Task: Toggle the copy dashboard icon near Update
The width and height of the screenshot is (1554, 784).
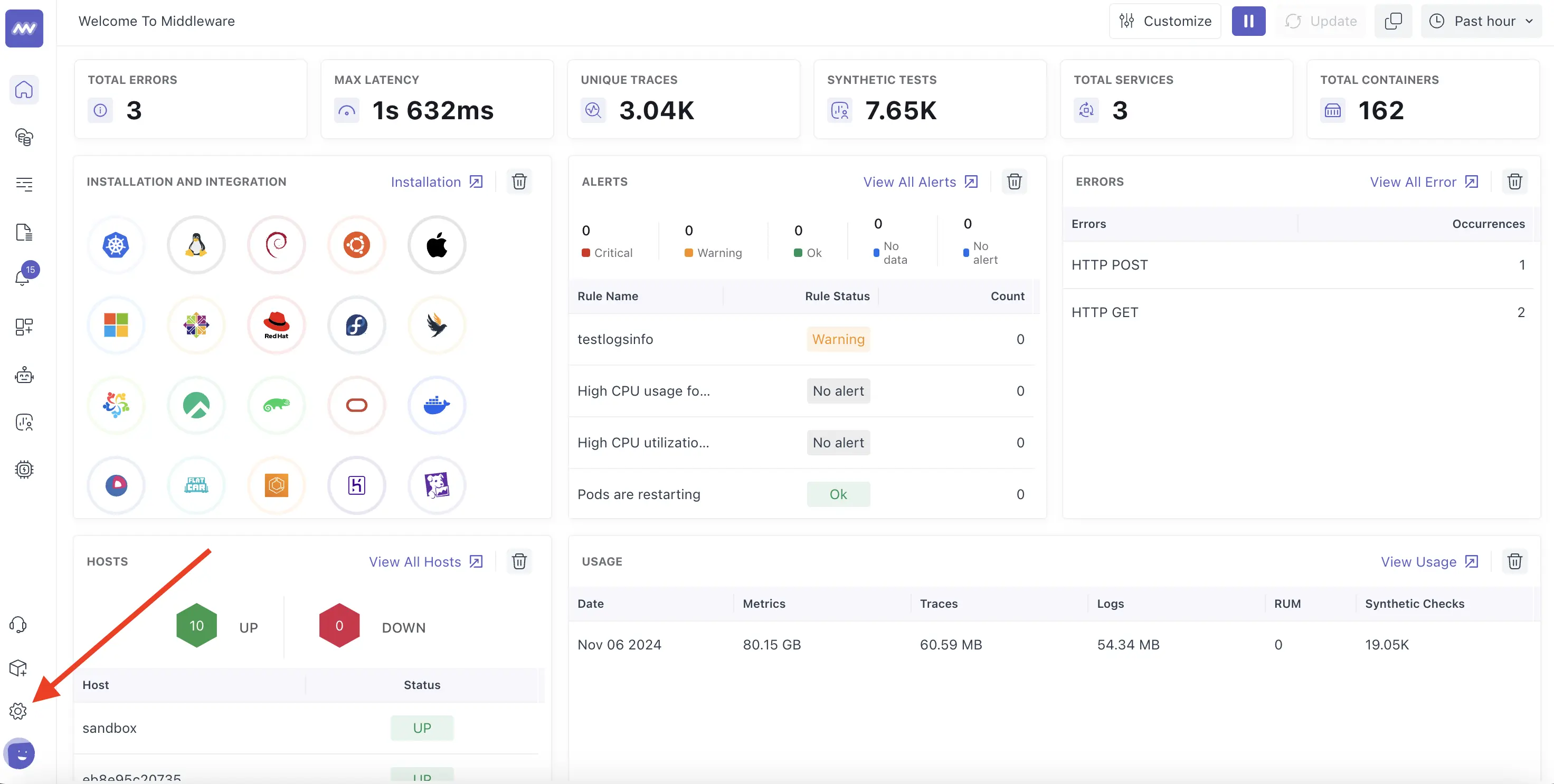Action: [1393, 21]
